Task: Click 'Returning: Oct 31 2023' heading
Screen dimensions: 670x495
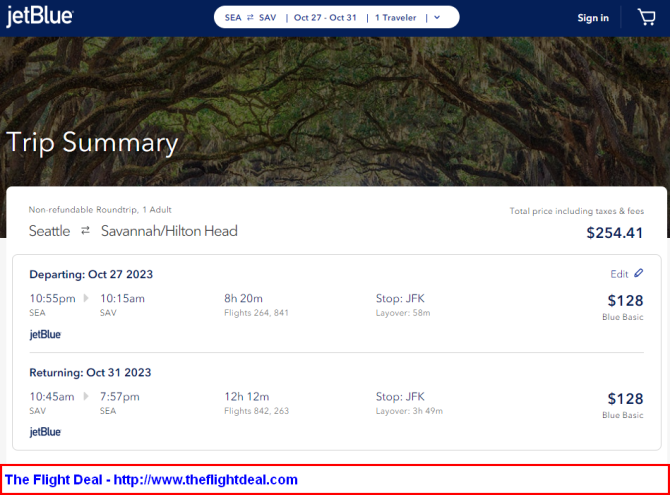Action: coord(90,372)
